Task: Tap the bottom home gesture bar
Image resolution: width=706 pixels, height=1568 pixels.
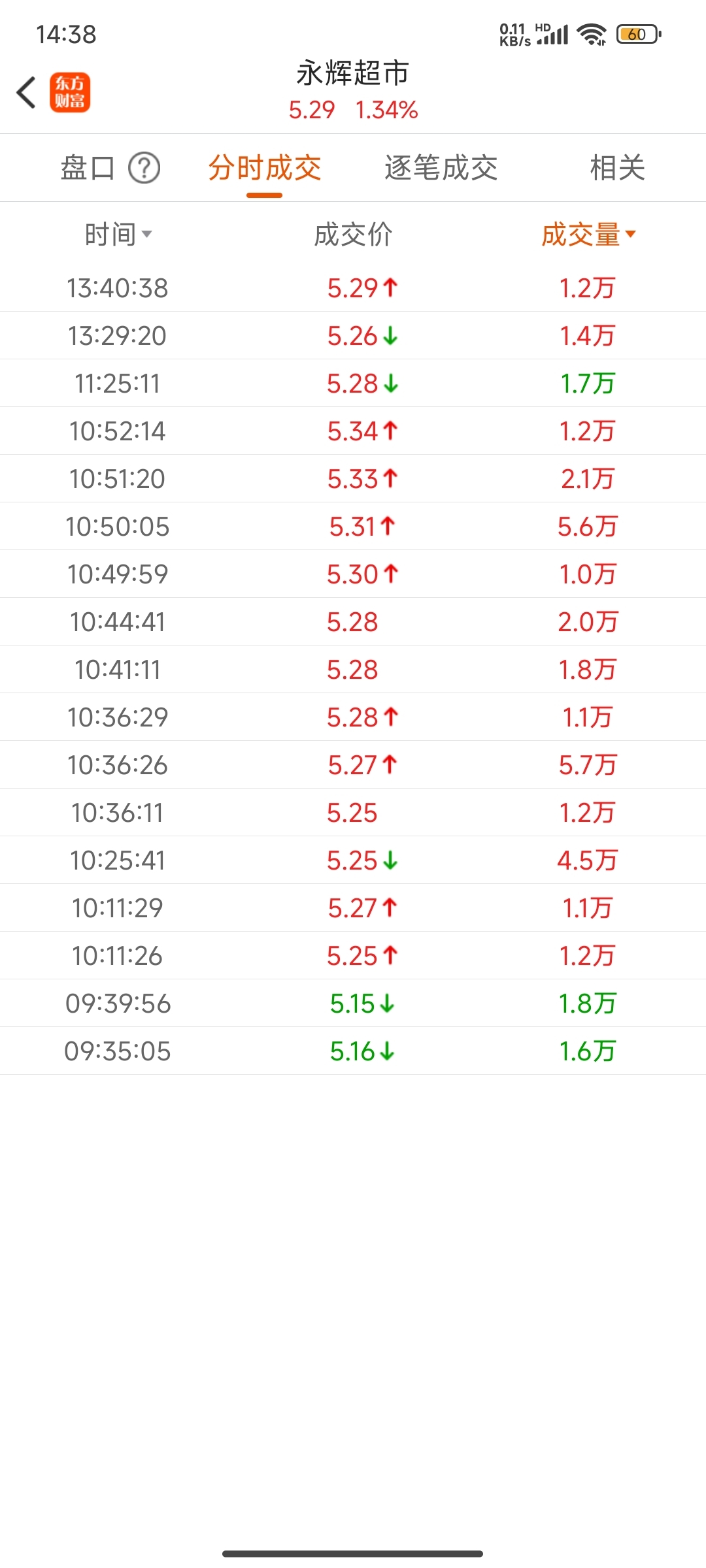Action: pyautogui.click(x=353, y=1554)
